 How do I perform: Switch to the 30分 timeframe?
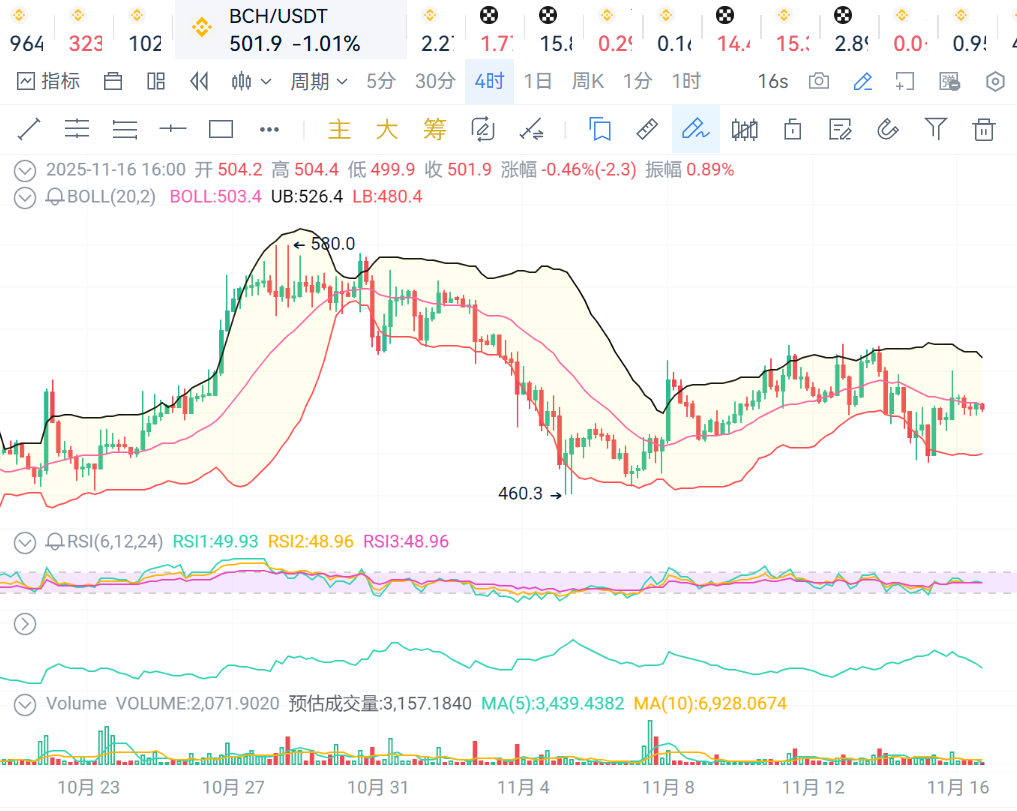(435, 81)
